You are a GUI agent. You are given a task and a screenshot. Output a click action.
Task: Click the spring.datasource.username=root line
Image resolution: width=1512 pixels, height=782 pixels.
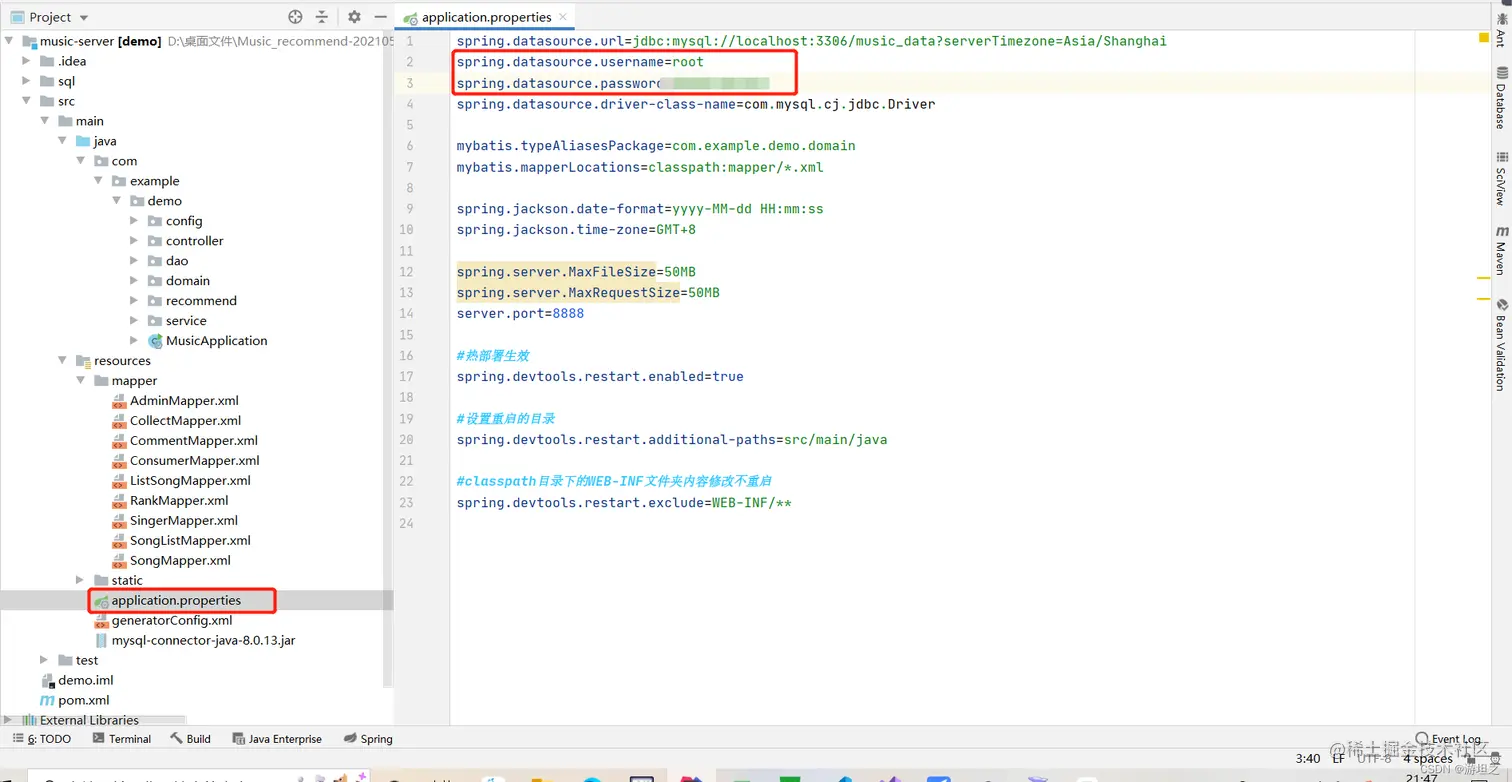(x=580, y=62)
